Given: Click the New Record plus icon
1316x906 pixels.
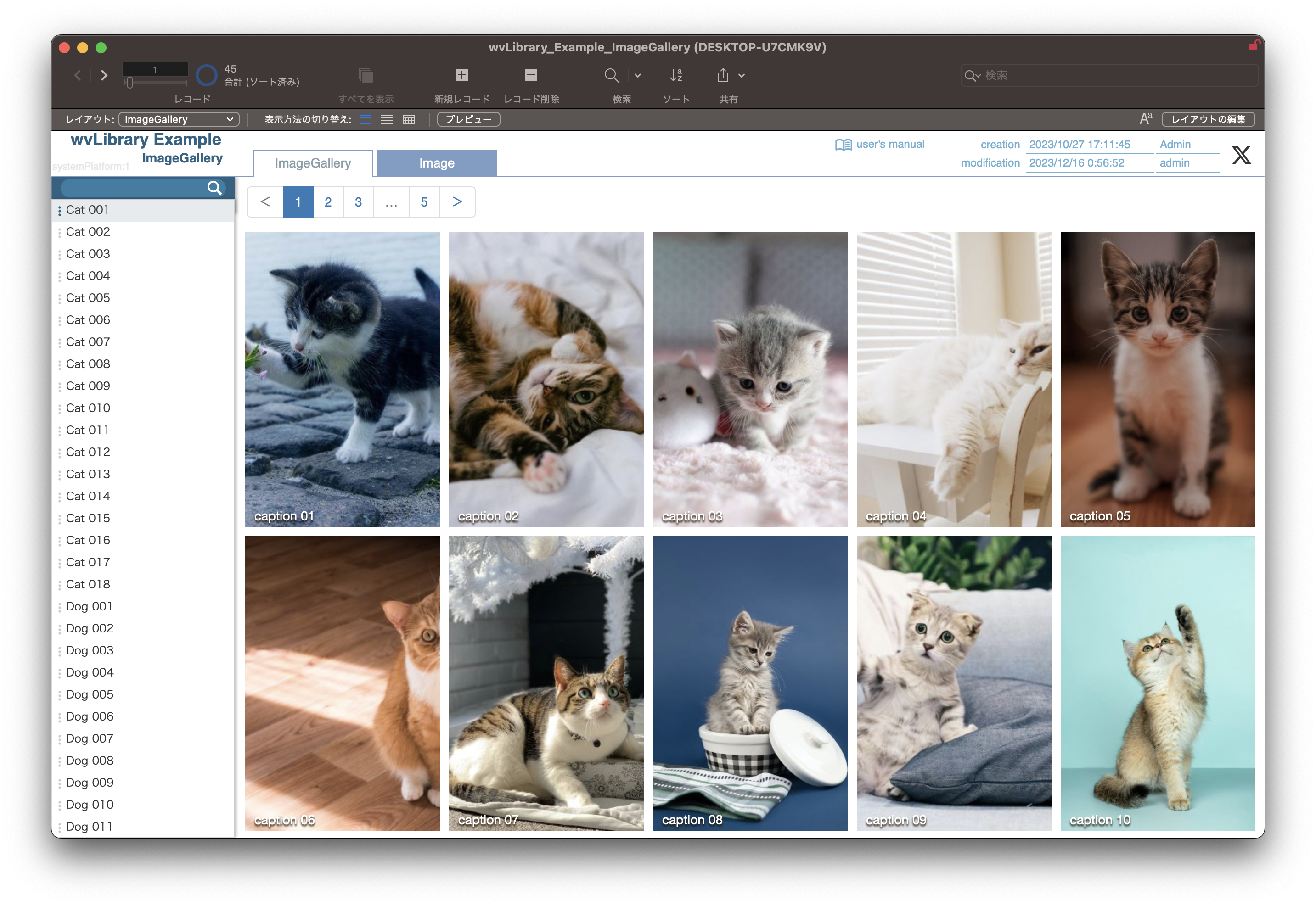Looking at the screenshot, I should [x=462, y=75].
